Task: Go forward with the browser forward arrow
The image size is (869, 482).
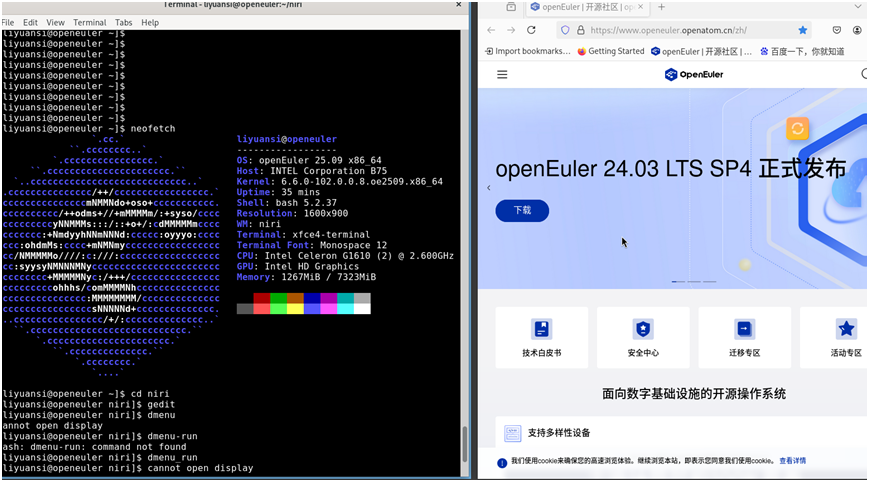Action: pyautogui.click(x=511, y=30)
